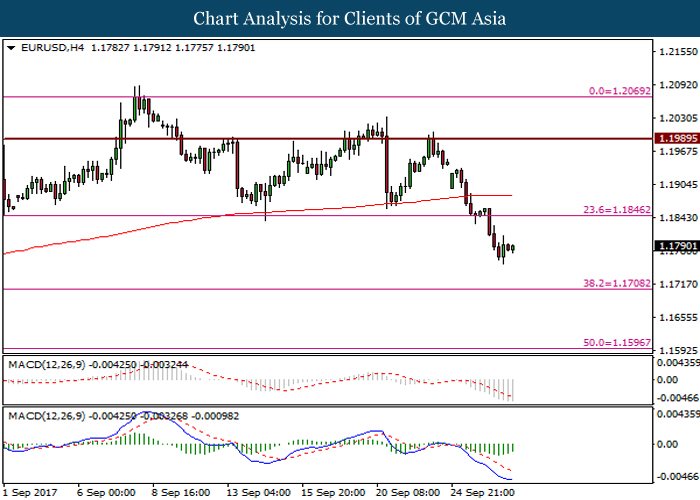Click the 50.0=1.15967 Fibonacci level label

pos(615,343)
